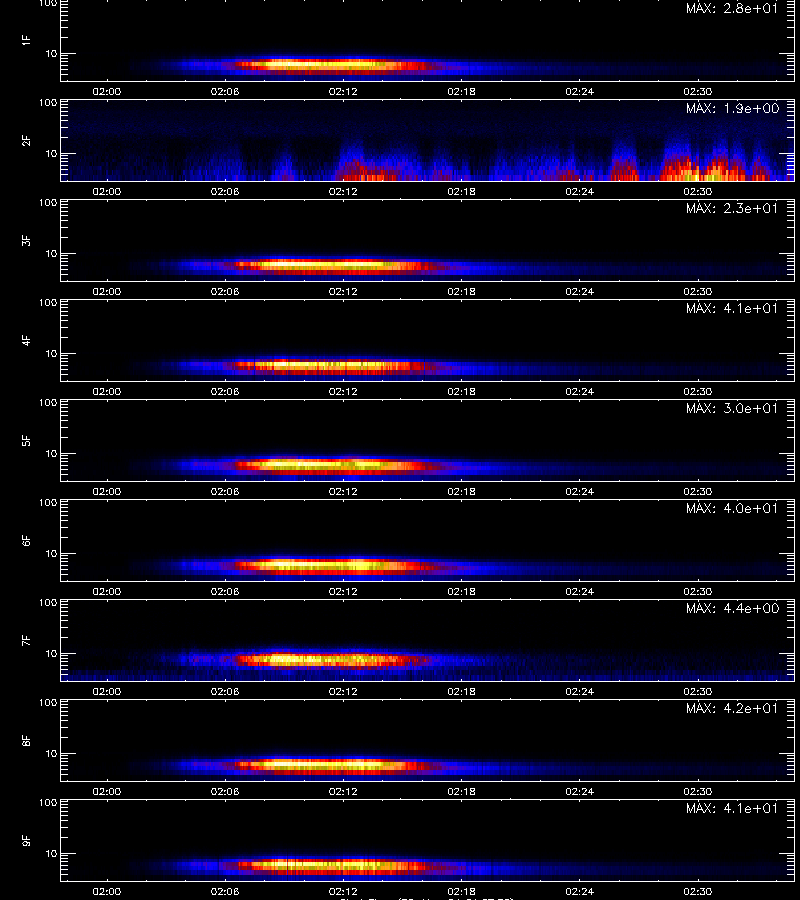Image resolution: width=800 pixels, height=900 pixels.
Task: Click the 02:12 tick below the 2F panel
Action: click(x=343, y=191)
